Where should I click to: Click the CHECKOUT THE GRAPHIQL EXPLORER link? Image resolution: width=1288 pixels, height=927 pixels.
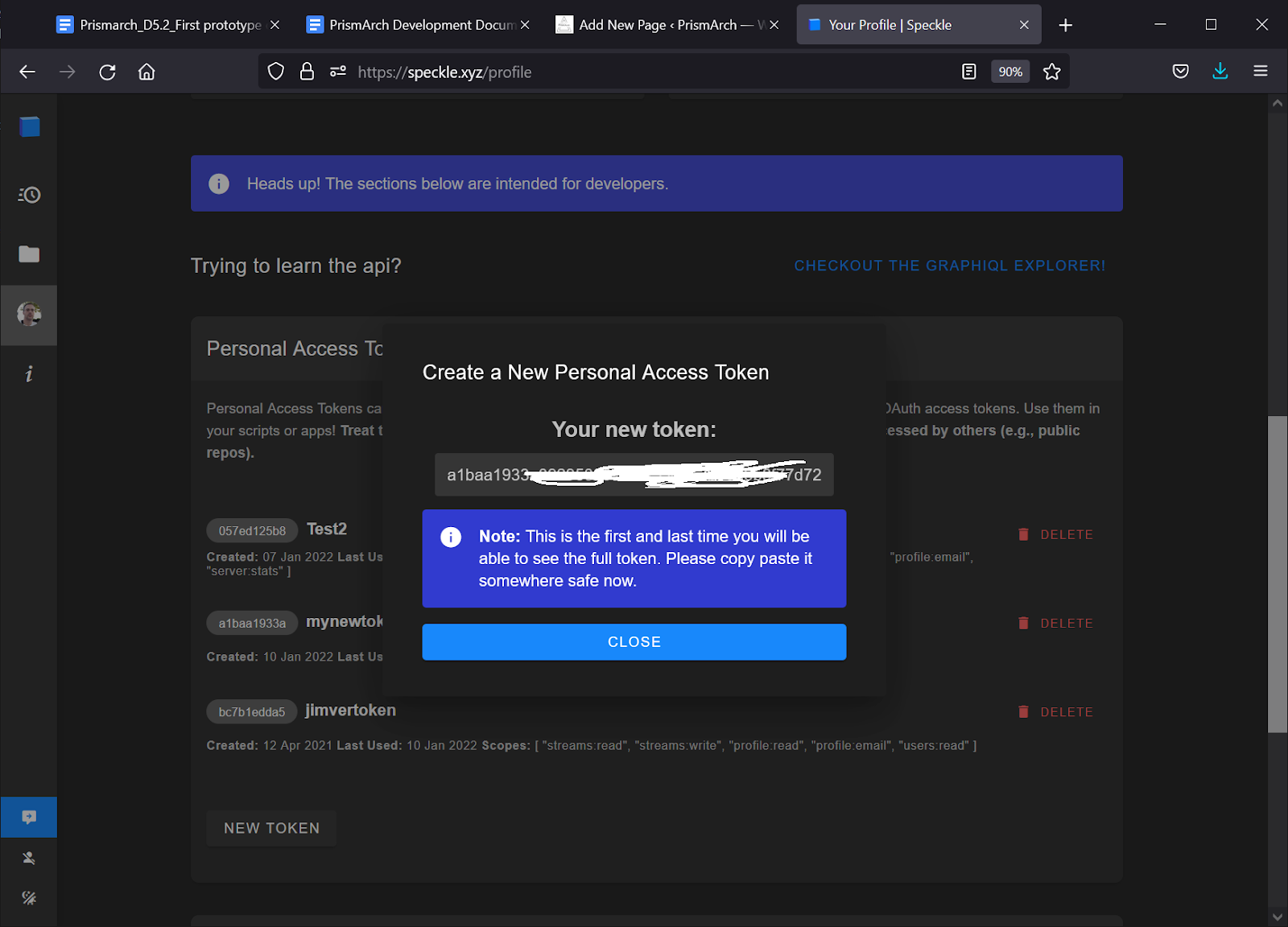950,266
